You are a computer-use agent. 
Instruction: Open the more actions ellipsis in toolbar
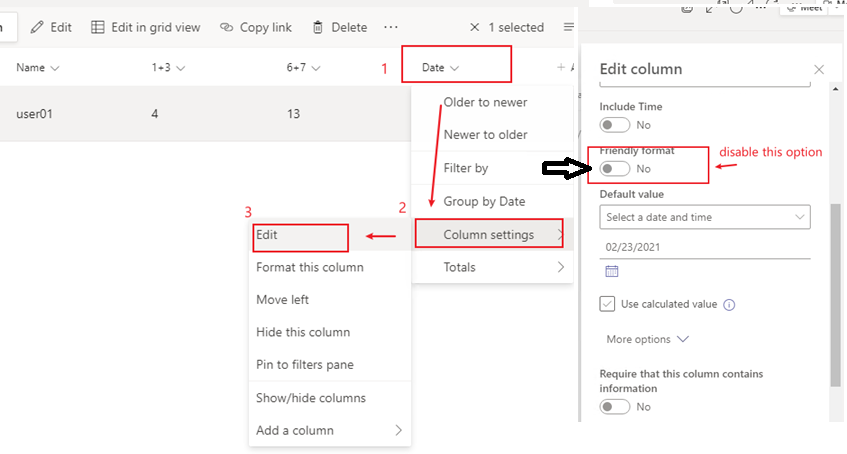click(x=391, y=27)
